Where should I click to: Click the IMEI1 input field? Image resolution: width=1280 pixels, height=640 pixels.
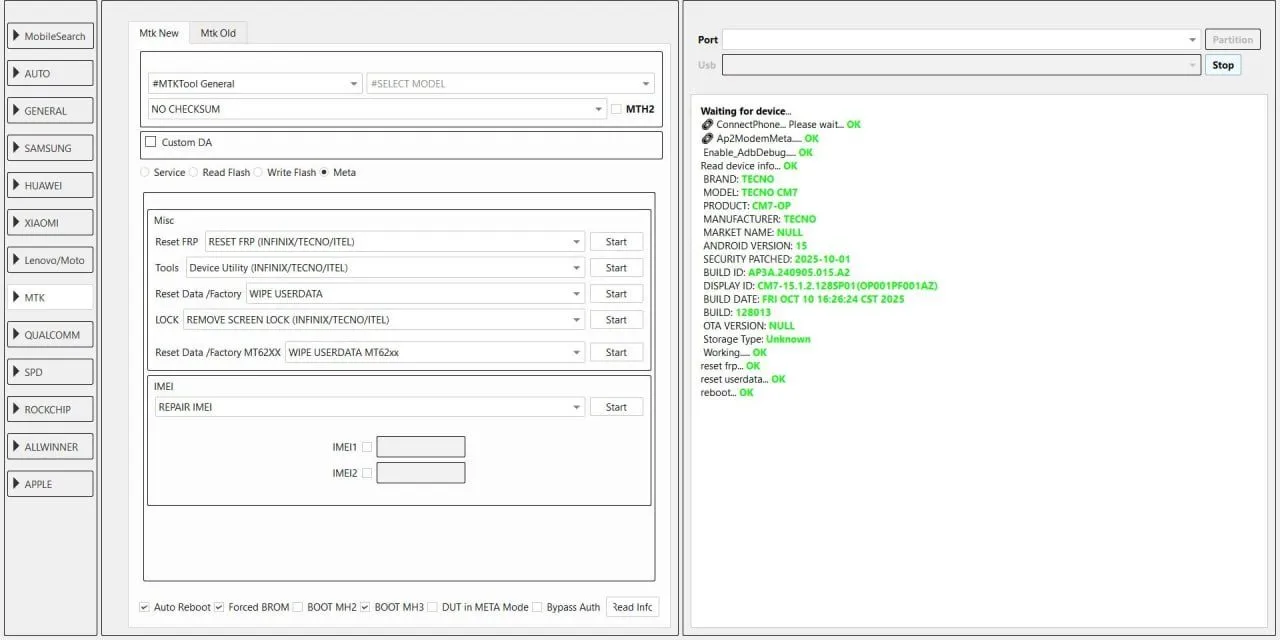420,447
